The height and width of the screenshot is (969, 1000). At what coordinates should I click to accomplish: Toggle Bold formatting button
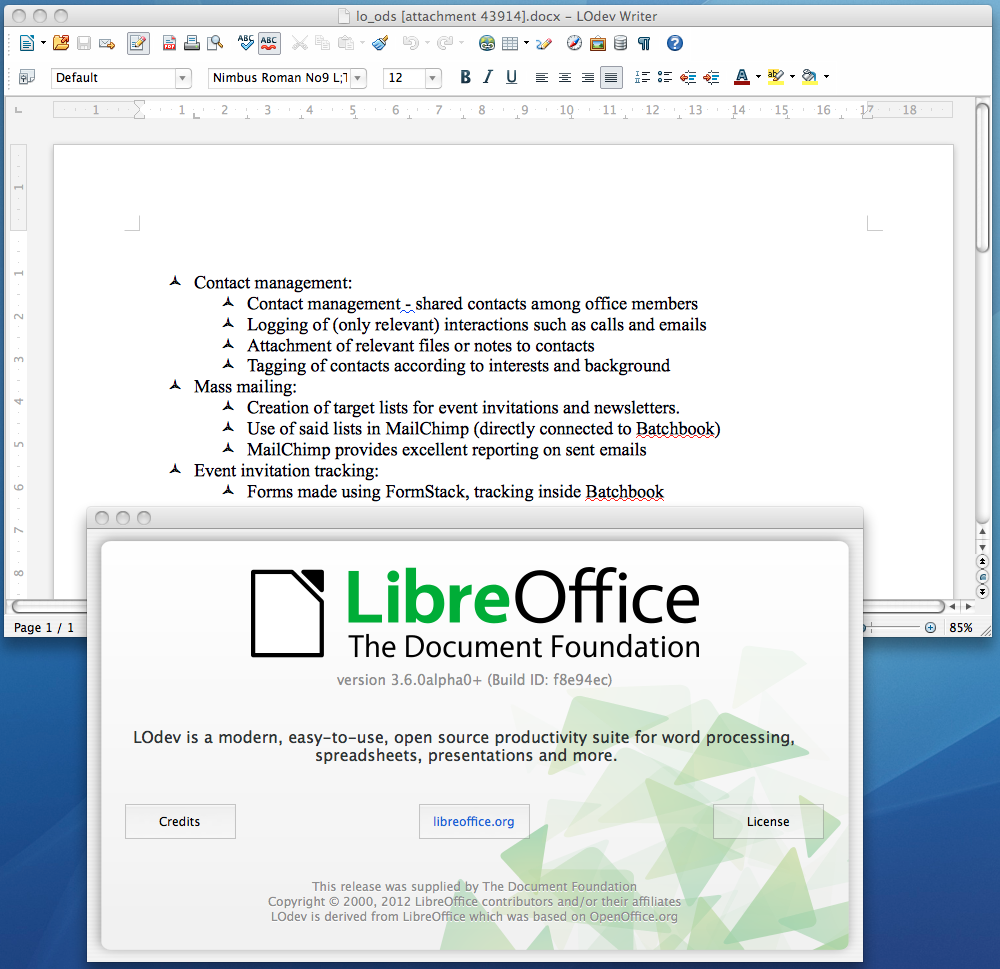tap(465, 77)
